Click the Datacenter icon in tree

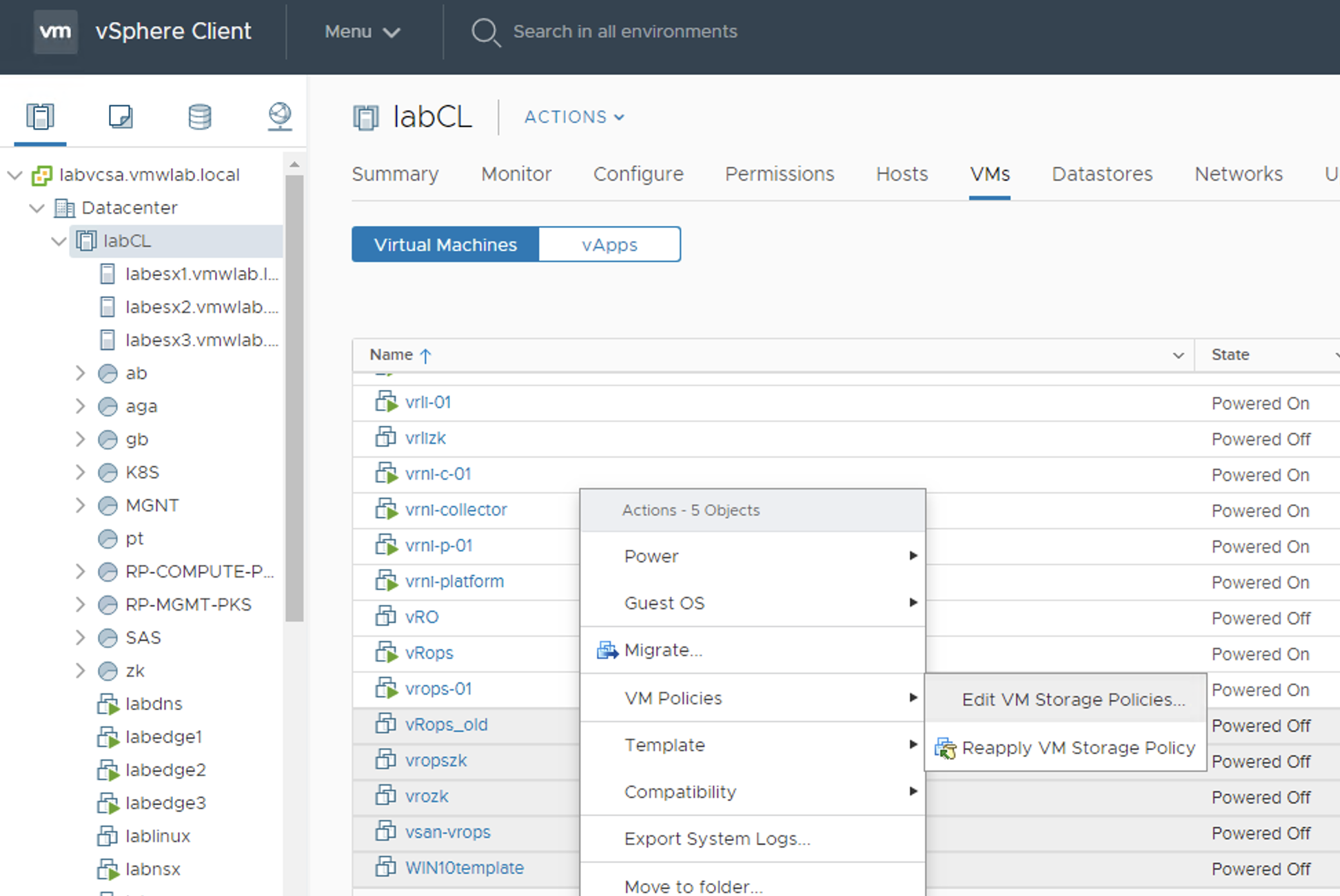click(x=64, y=207)
